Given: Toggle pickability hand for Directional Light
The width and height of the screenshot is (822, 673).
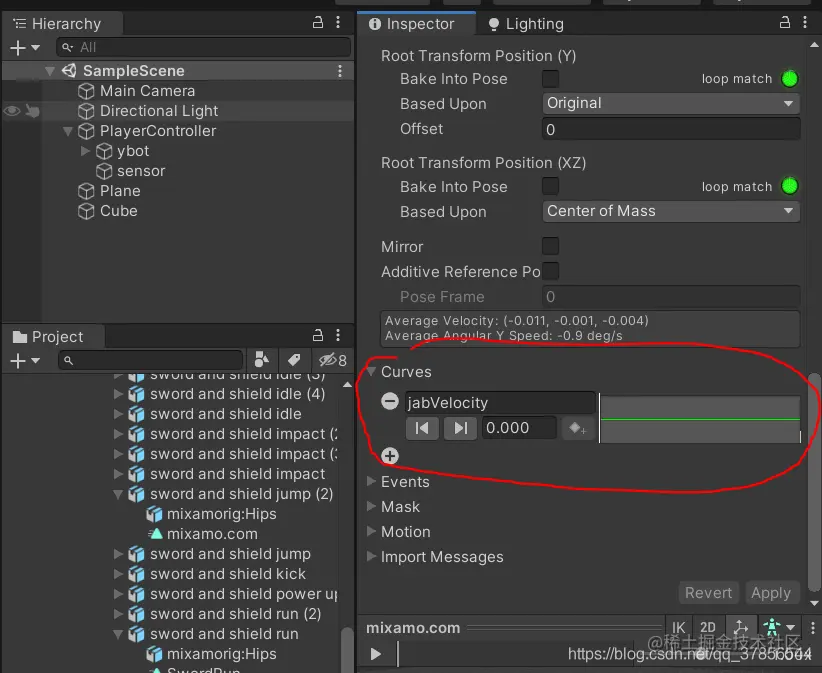Looking at the screenshot, I should tap(33, 111).
